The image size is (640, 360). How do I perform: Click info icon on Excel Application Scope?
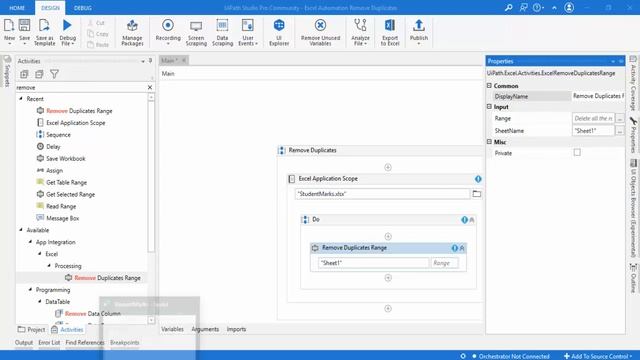click(x=478, y=179)
